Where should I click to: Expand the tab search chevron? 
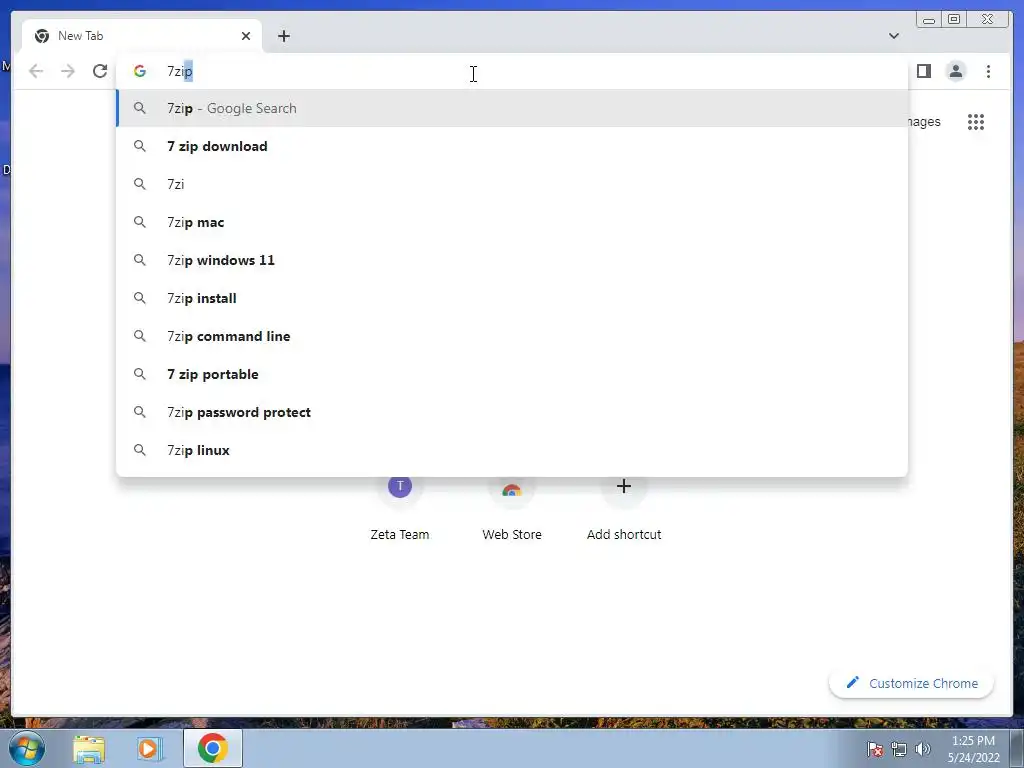click(893, 36)
